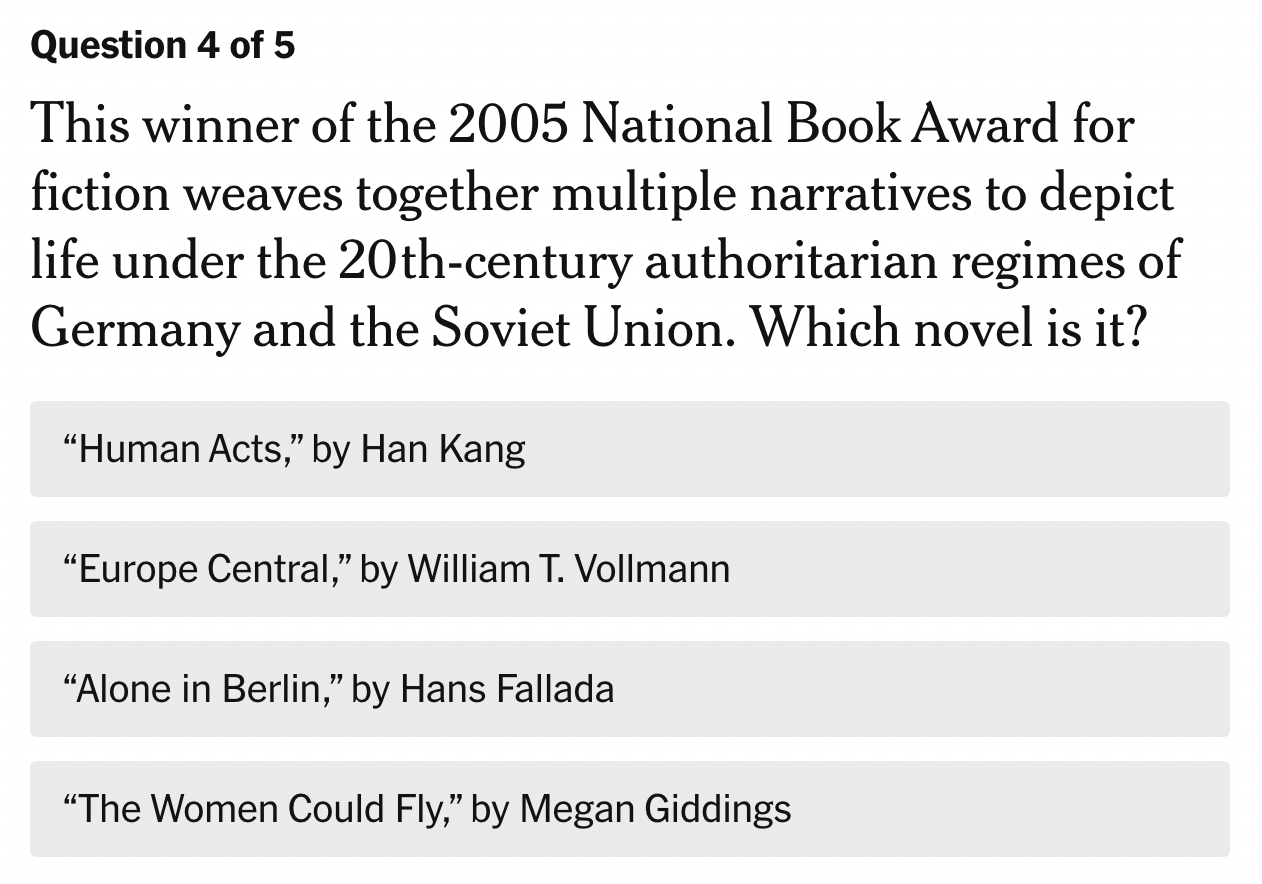
Task: Click author name Han Kang
Action: coord(442,450)
